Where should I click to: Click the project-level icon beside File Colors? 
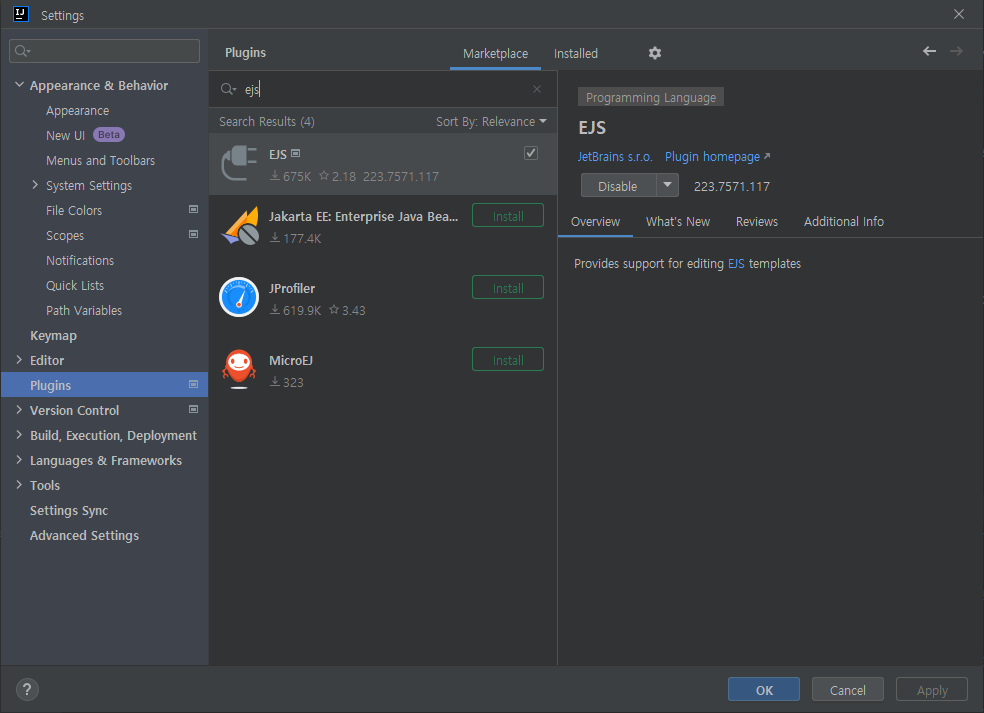tap(193, 210)
